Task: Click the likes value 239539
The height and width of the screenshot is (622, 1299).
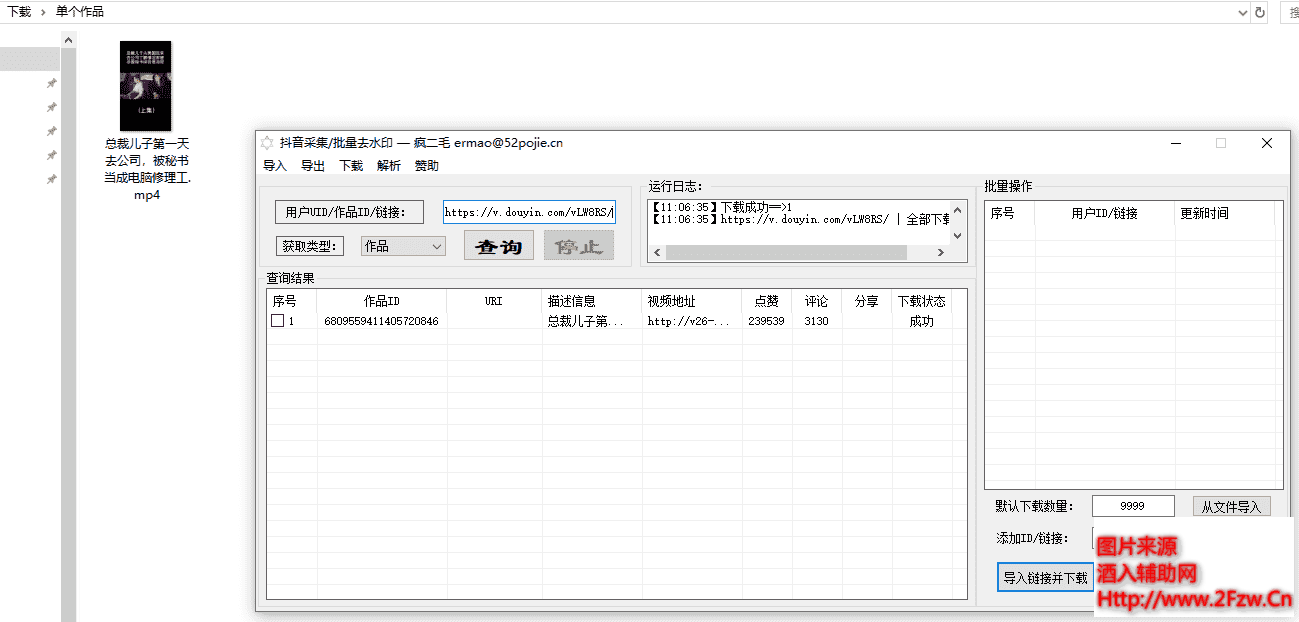Action: pyautogui.click(x=766, y=321)
